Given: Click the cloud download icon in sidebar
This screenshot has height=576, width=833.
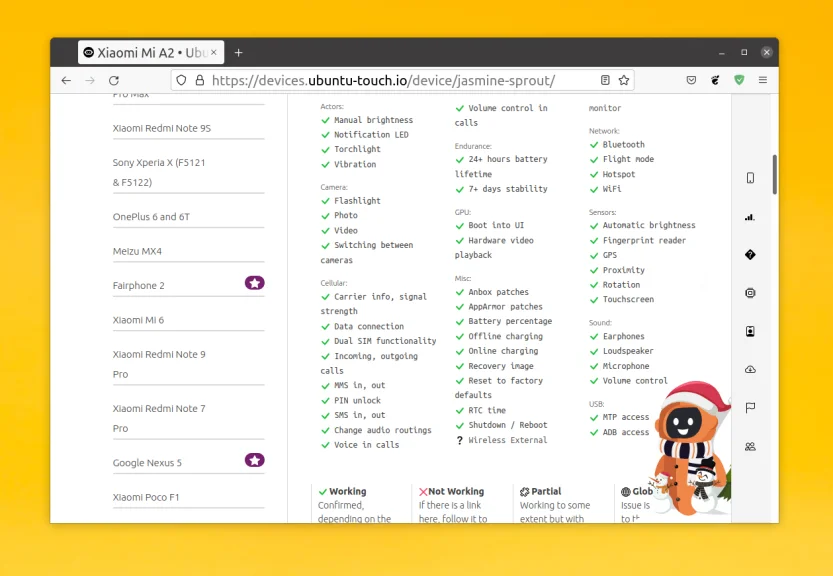Looking at the screenshot, I should click(x=750, y=369).
